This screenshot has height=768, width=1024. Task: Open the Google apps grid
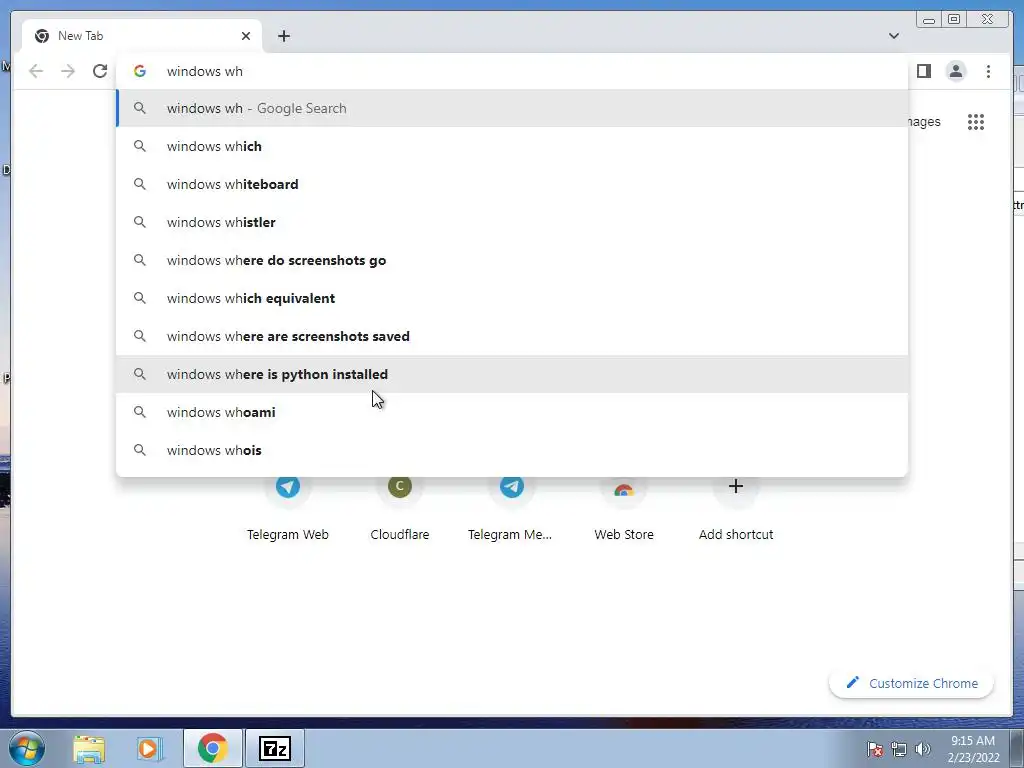click(976, 122)
